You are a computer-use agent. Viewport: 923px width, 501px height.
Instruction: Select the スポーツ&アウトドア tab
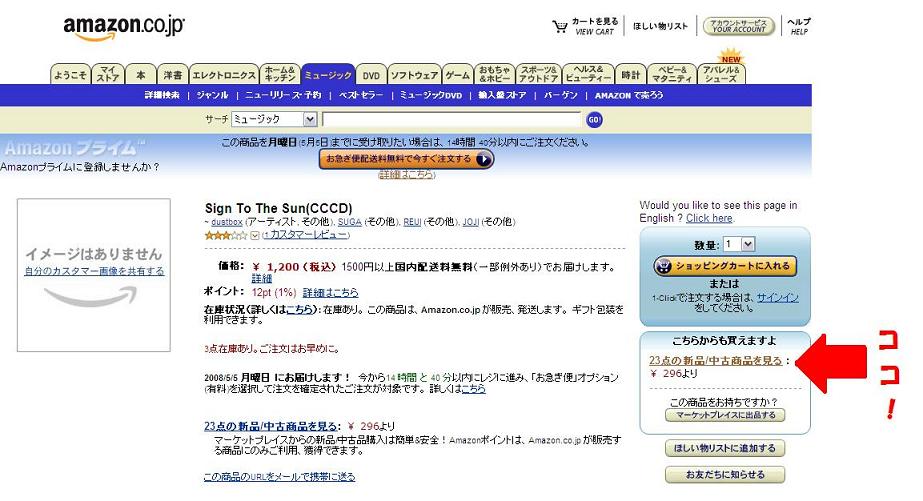click(x=538, y=75)
